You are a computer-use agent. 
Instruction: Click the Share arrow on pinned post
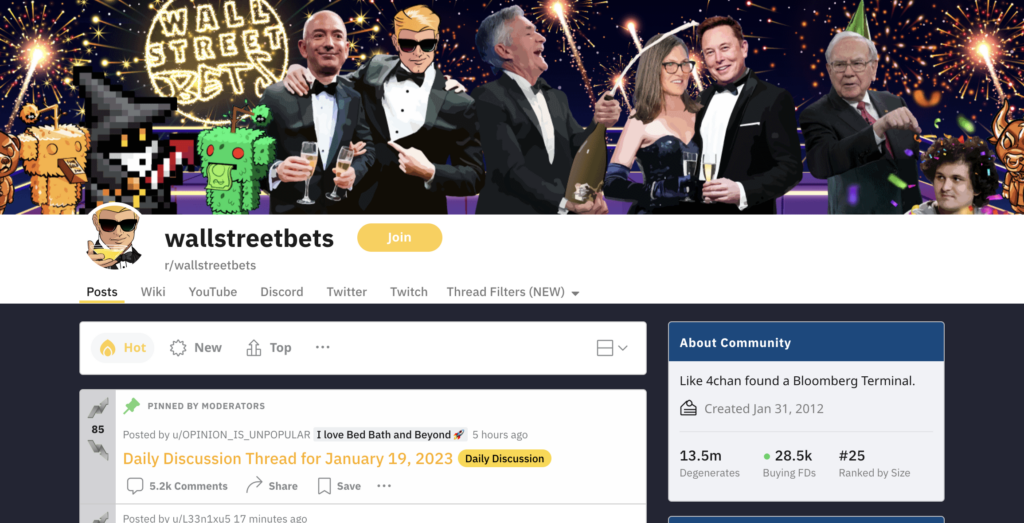point(254,485)
